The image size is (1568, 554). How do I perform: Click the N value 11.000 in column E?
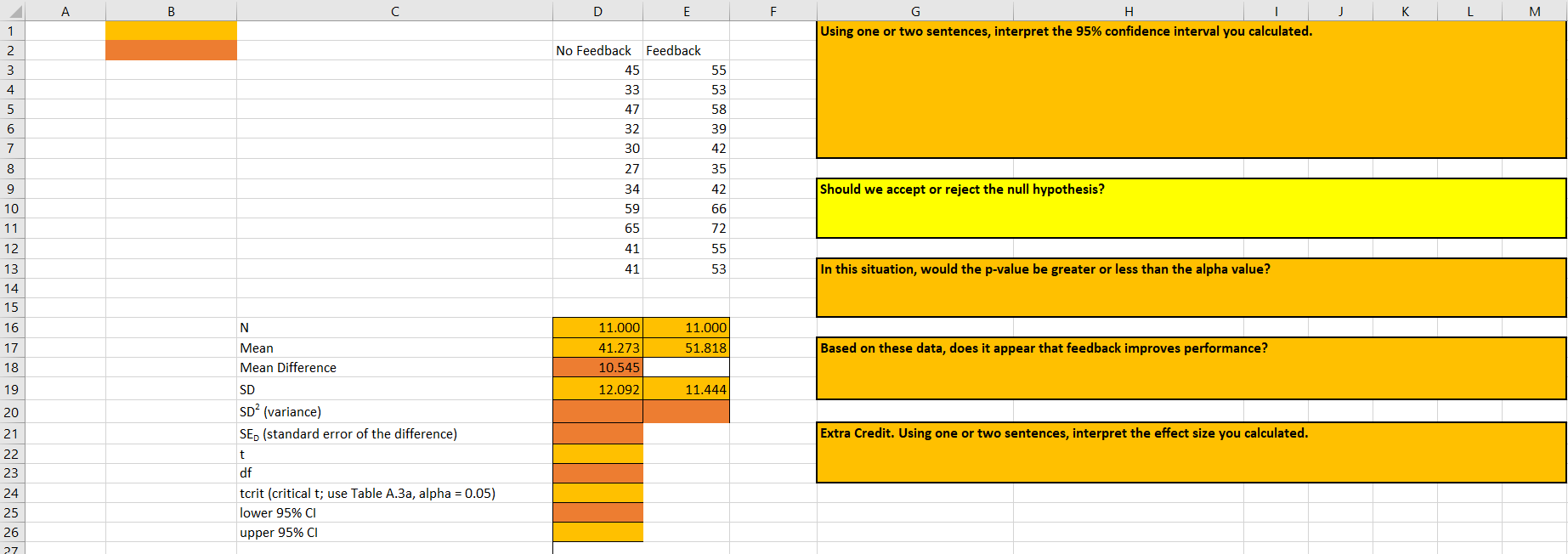click(x=686, y=327)
